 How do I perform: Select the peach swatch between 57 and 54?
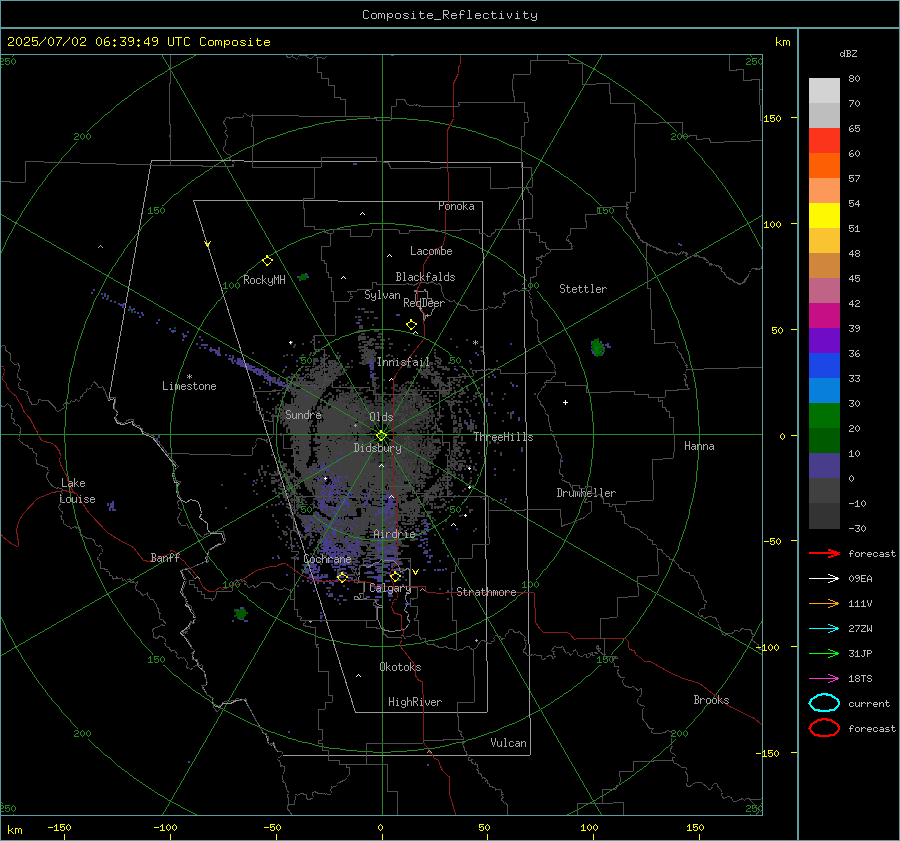tap(824, 191)
